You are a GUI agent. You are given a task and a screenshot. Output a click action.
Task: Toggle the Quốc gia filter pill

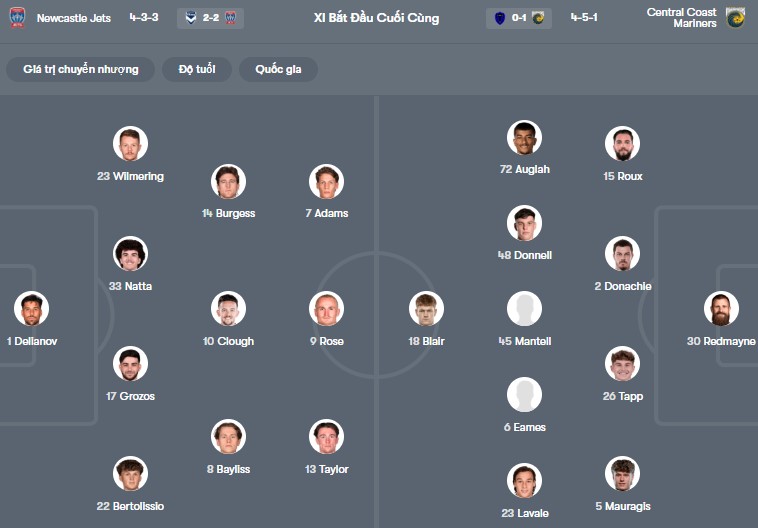click(x=279, y=69)
